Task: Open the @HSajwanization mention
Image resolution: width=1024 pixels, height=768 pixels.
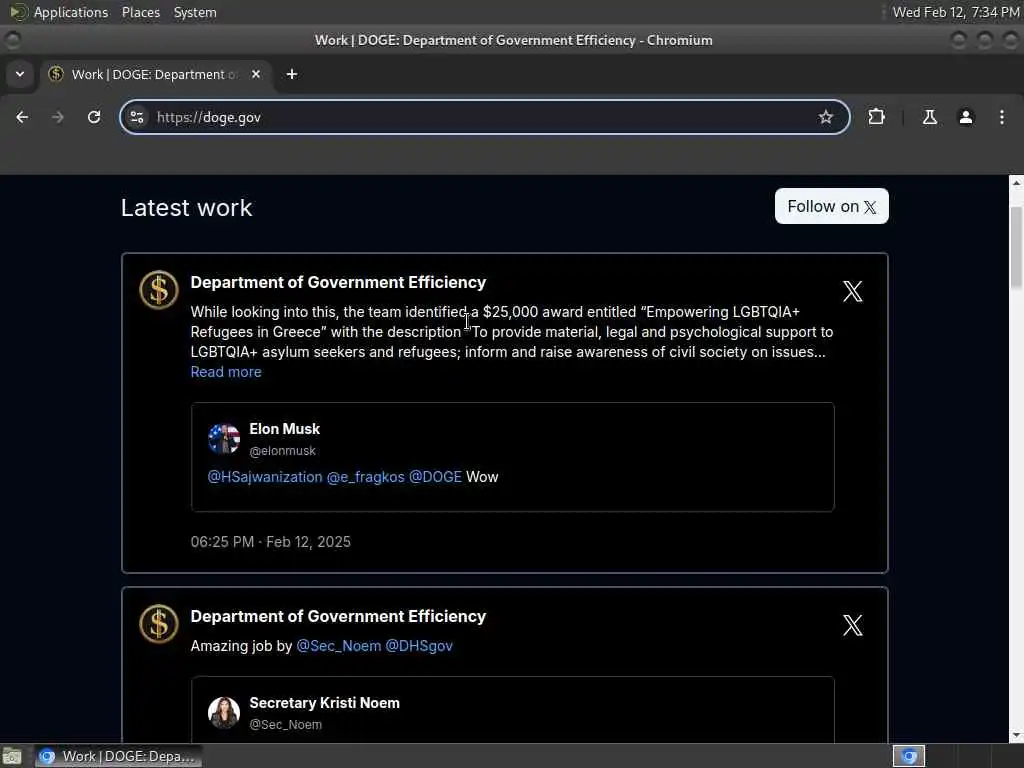Action: [x=265, y=477]
